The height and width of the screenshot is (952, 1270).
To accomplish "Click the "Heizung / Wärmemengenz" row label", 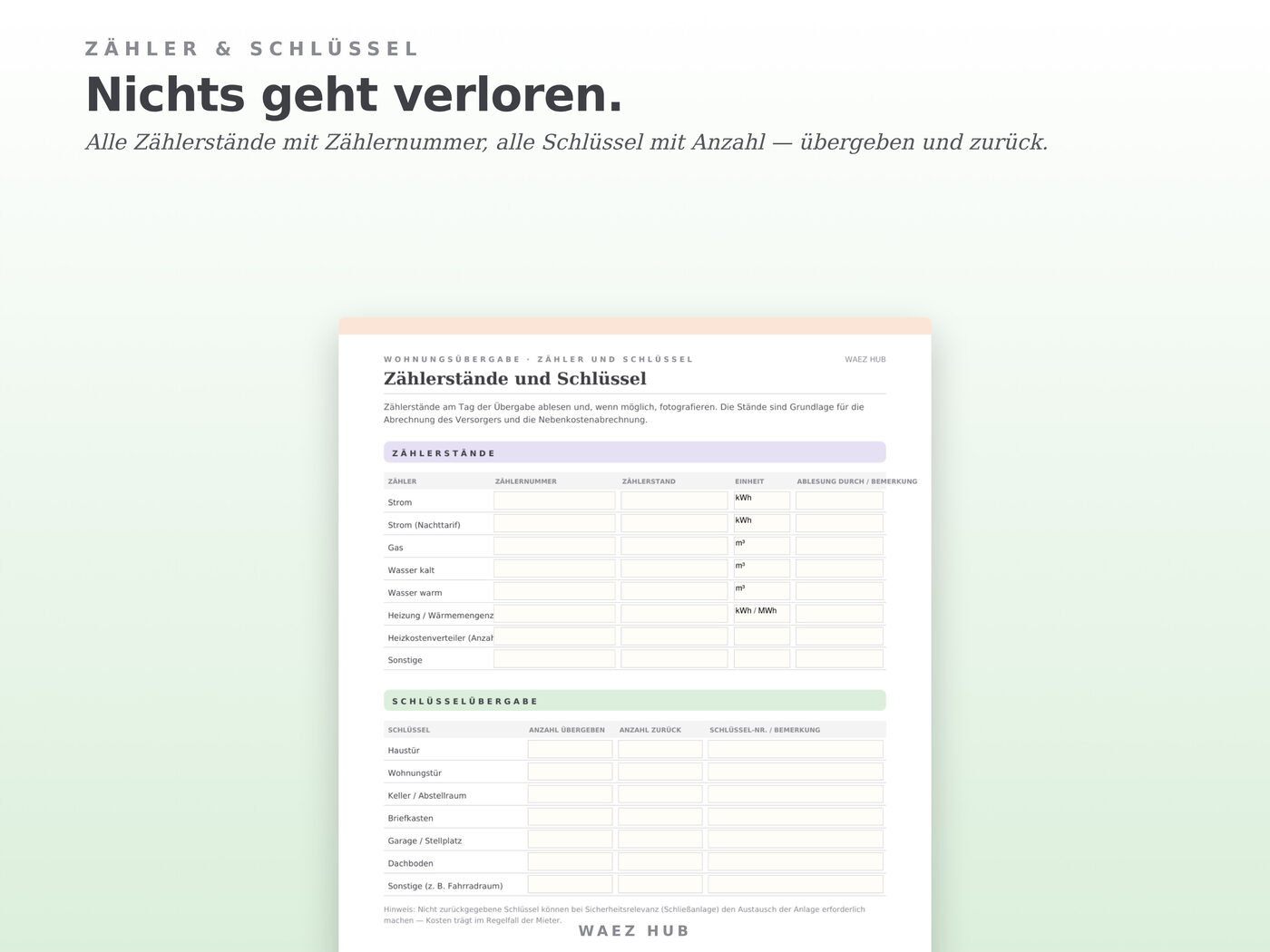I will click(x=441, y=616).
